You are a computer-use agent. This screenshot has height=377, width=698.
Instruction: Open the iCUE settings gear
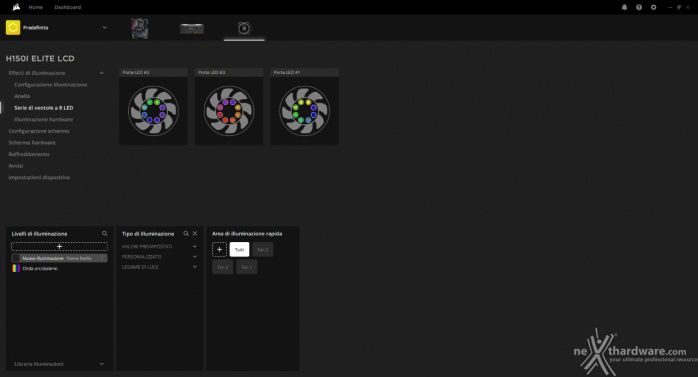(653, 7)
